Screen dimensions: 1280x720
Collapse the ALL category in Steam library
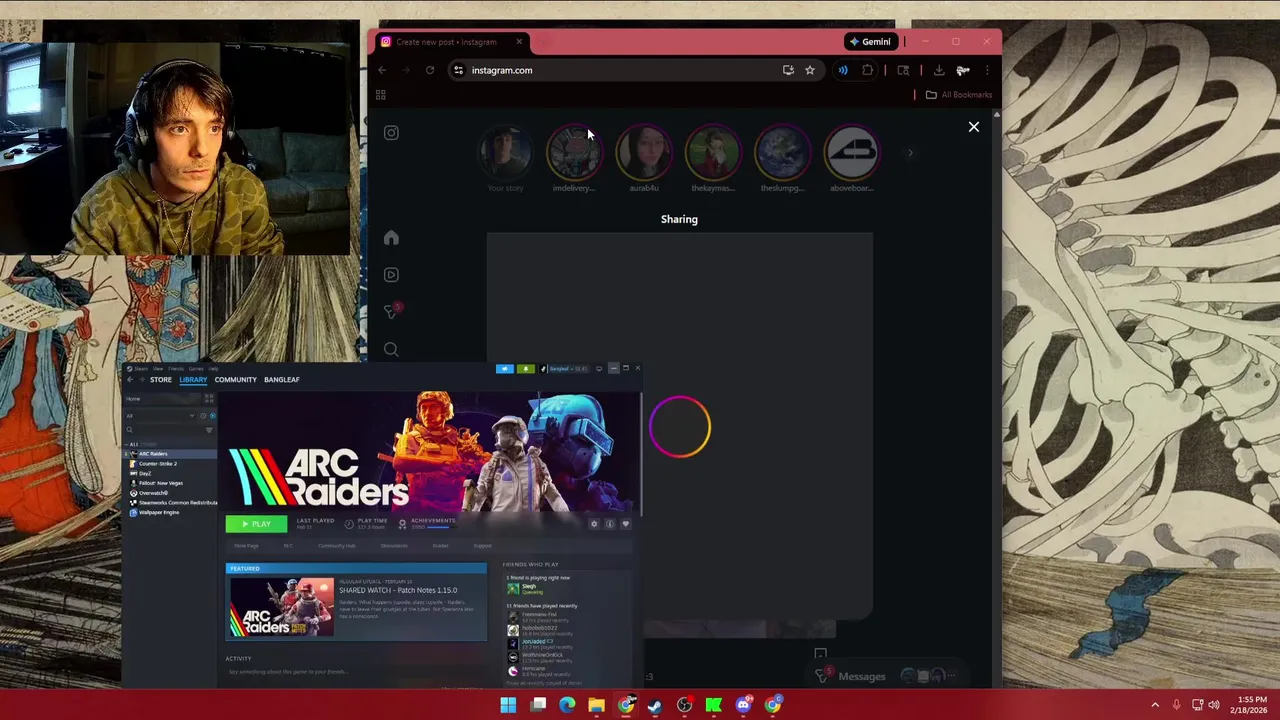coord(126,444)
